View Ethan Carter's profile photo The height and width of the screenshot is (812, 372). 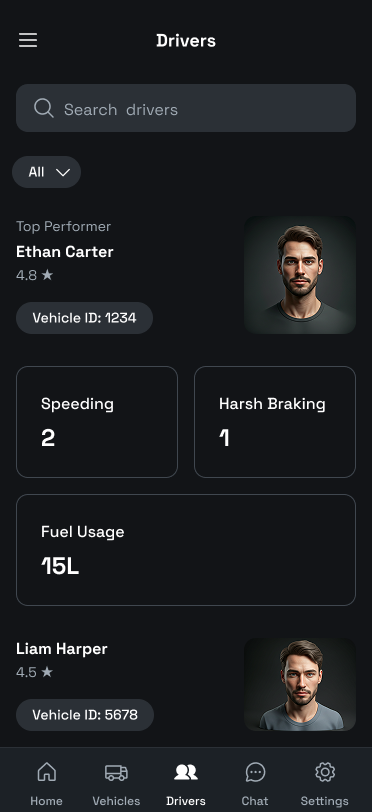click(300, 275)
